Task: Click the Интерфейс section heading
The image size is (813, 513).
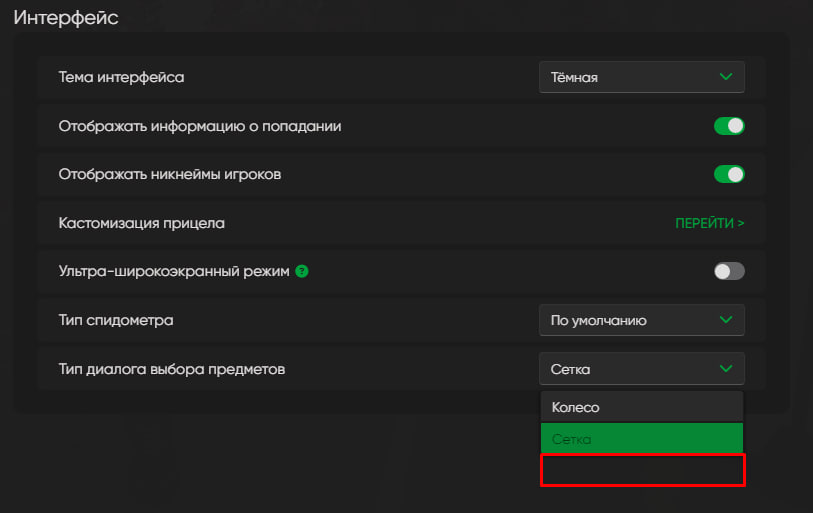Action: coord(66,18)
